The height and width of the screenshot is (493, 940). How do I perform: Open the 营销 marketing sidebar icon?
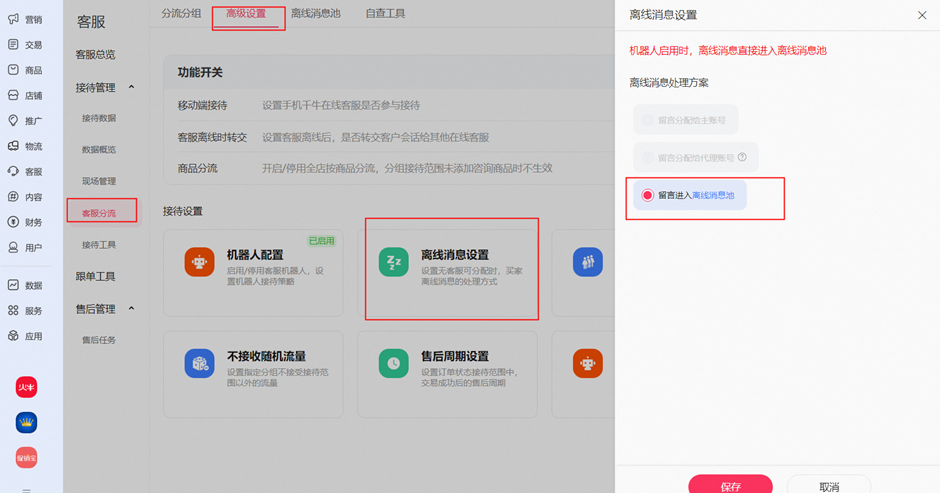coord(13,19)
